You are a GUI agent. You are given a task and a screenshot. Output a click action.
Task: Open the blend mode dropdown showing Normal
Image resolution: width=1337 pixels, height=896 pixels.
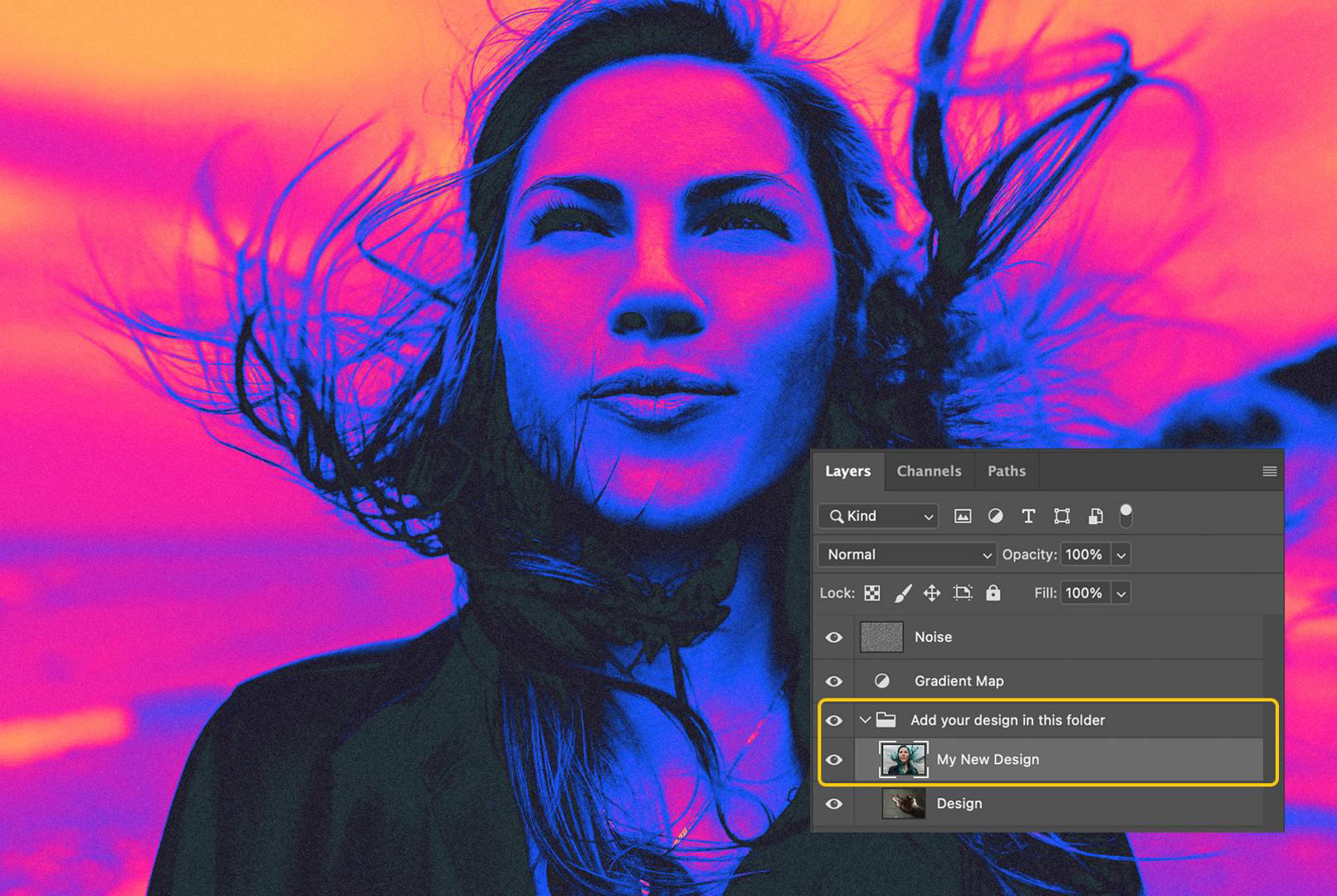905,554
